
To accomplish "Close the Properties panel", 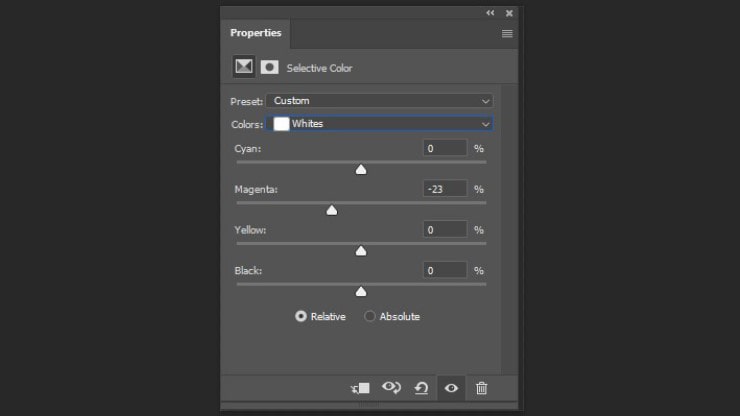I will coord(509,13).
